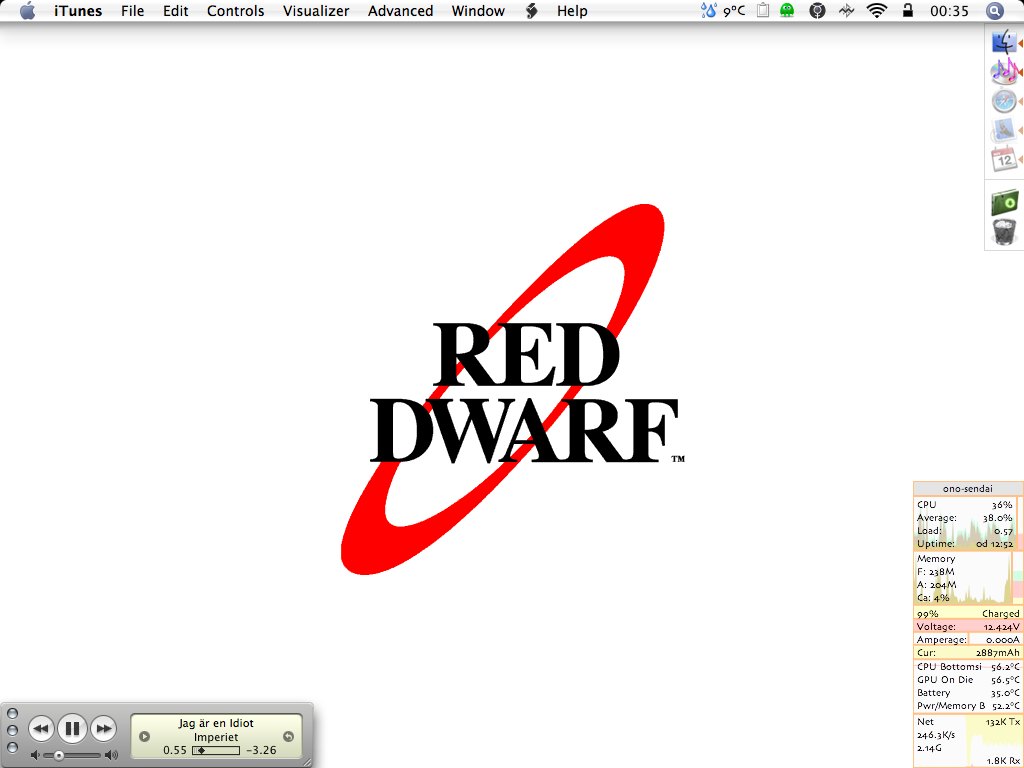The image size is (1024, 768).
Task: Open Mail from the Dock
Action: click(x=1004, y=131)
